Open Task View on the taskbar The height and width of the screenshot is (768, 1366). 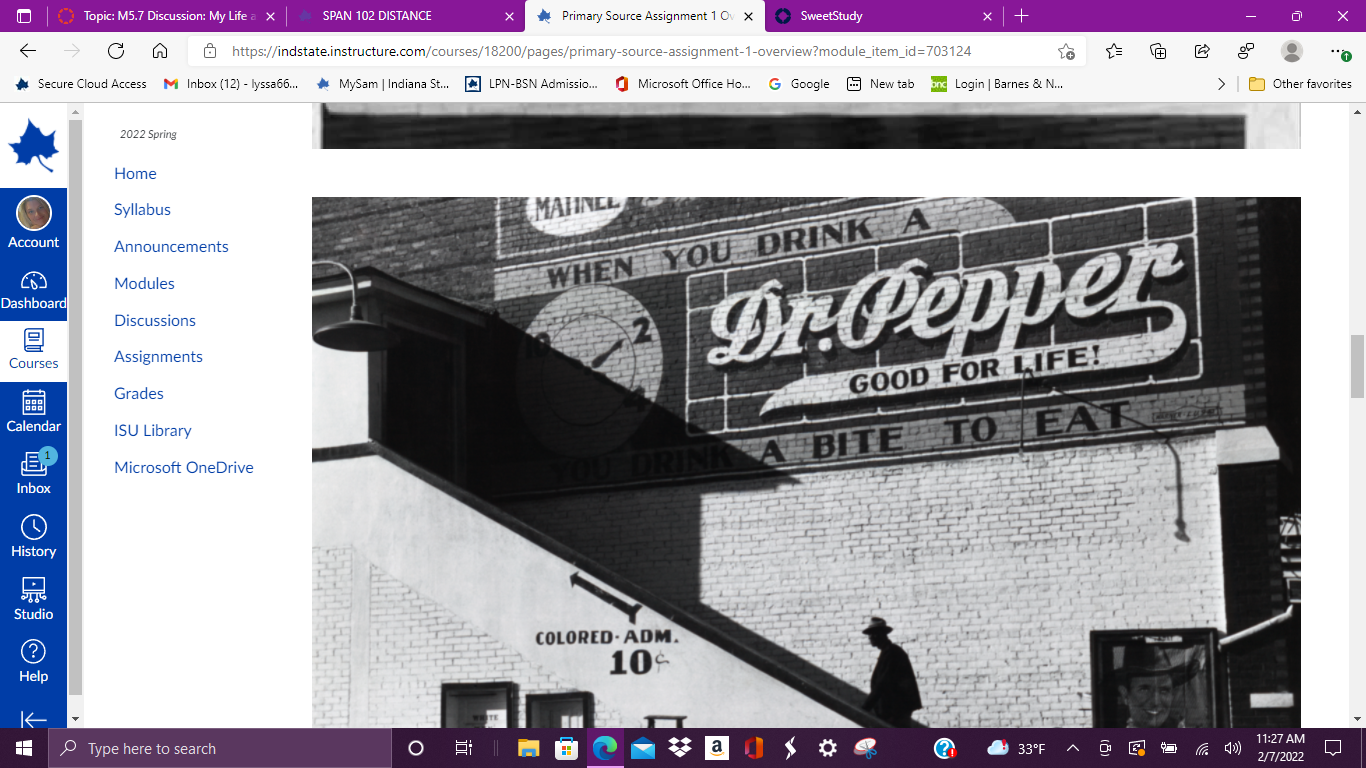[x=464, y=748]
